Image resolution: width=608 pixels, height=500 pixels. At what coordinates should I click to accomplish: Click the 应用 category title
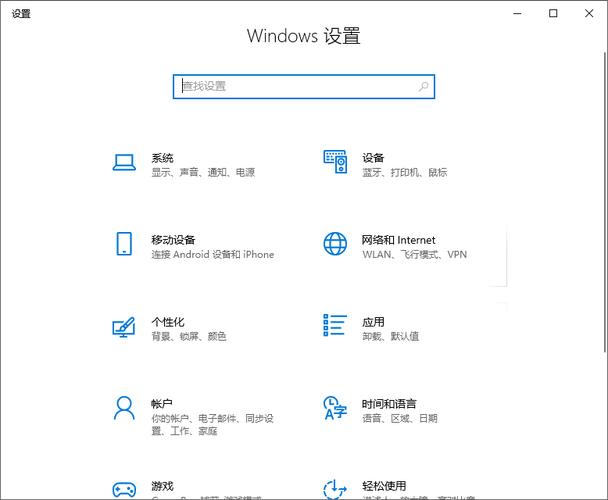coord(373,322)
